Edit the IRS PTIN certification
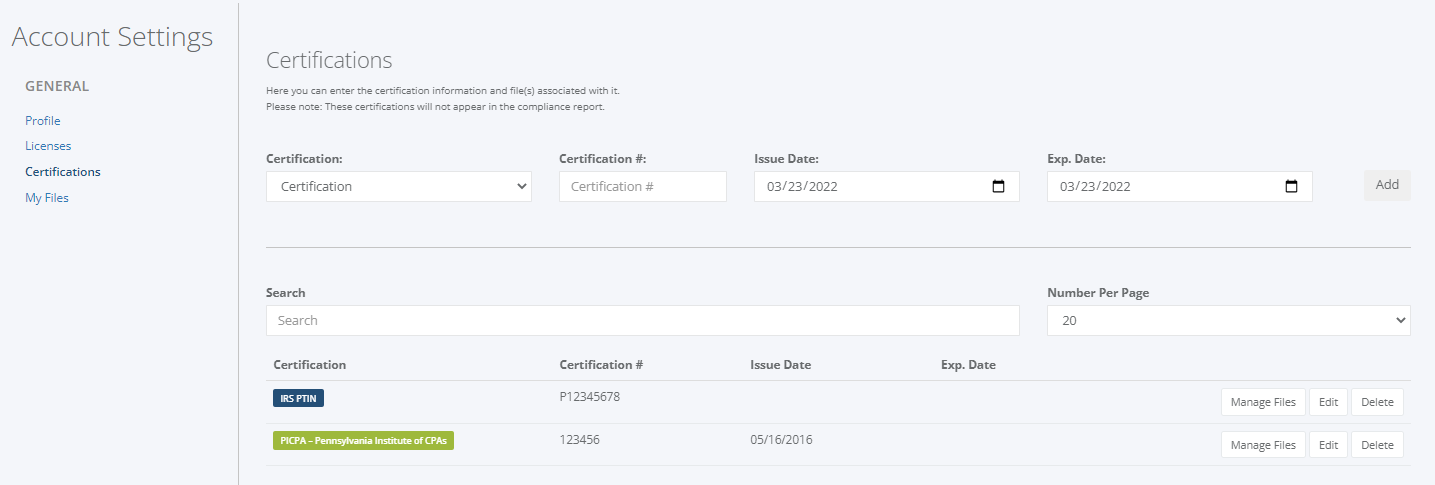The image size is (1435, 485). (x=1328, y=402)
